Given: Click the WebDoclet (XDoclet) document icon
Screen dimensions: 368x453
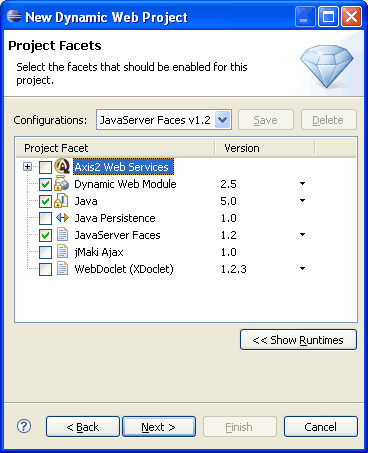Looking at the screenshot, I should click(x=62, y=269).
